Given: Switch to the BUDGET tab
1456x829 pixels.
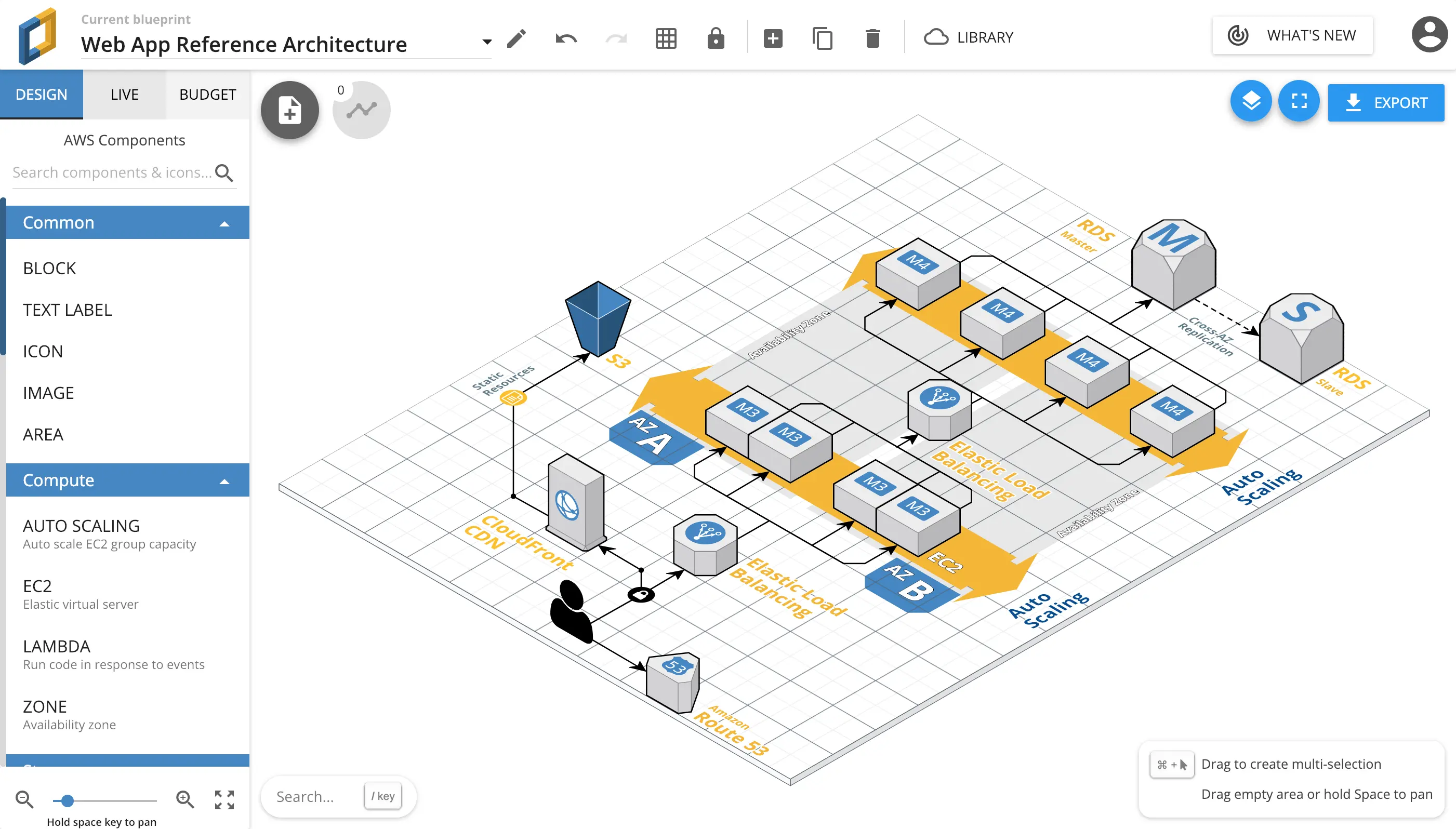Looking at the screenshot, I should coord(207,95).
